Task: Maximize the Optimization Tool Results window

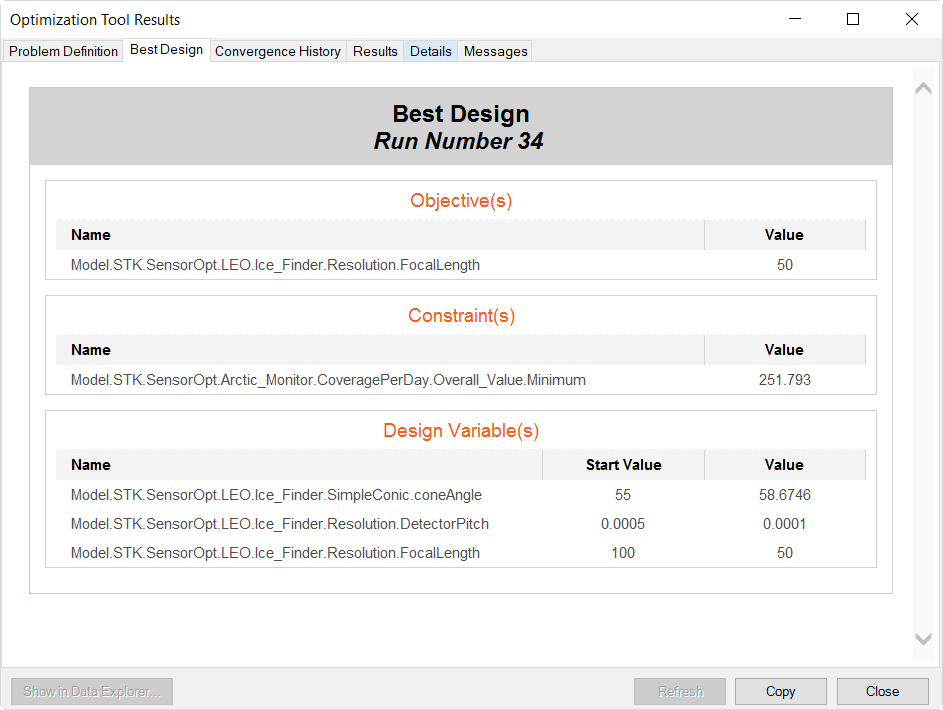Action: (x=853, y=19)
